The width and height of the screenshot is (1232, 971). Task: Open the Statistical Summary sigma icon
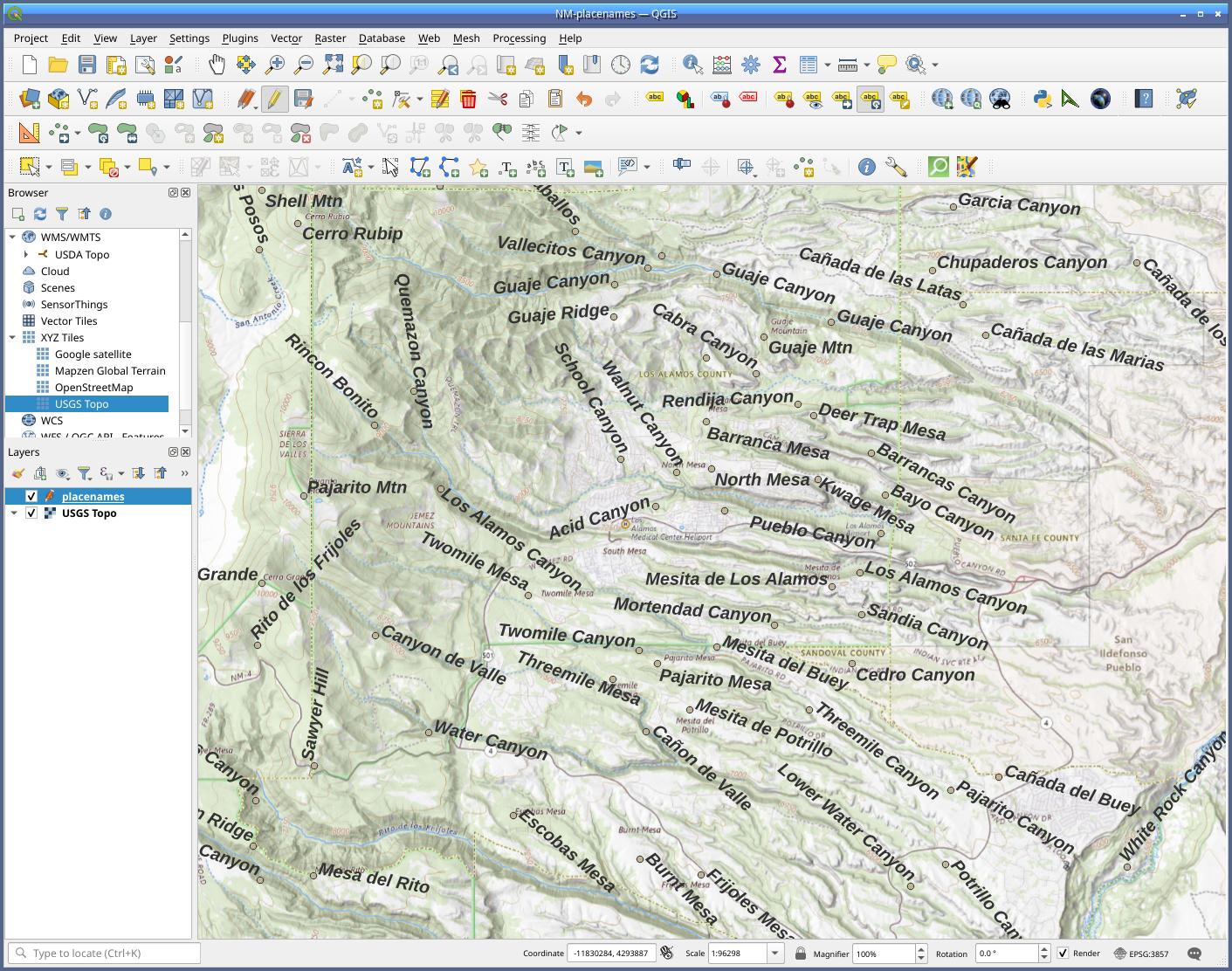coord(779,65)
